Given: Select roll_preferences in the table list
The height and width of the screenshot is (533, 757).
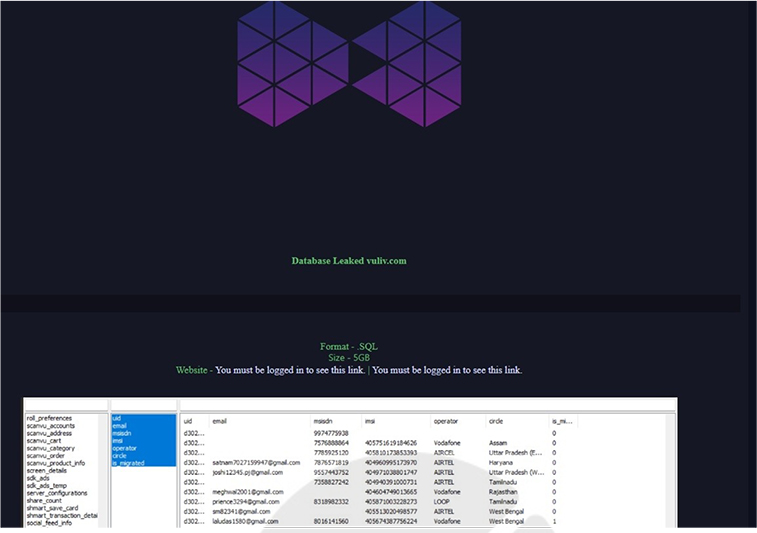Looking at the screenshot, I should click(49, 418).
